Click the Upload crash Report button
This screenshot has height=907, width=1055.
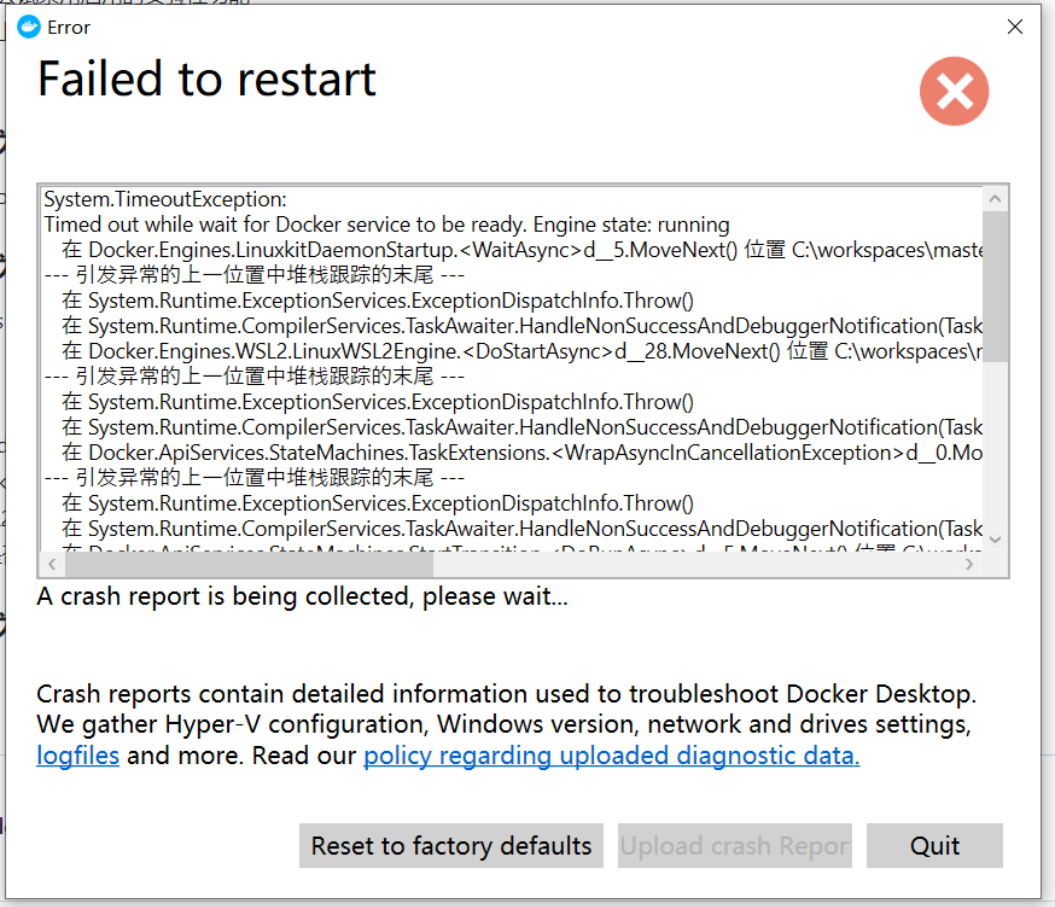[x=735, y=845]
